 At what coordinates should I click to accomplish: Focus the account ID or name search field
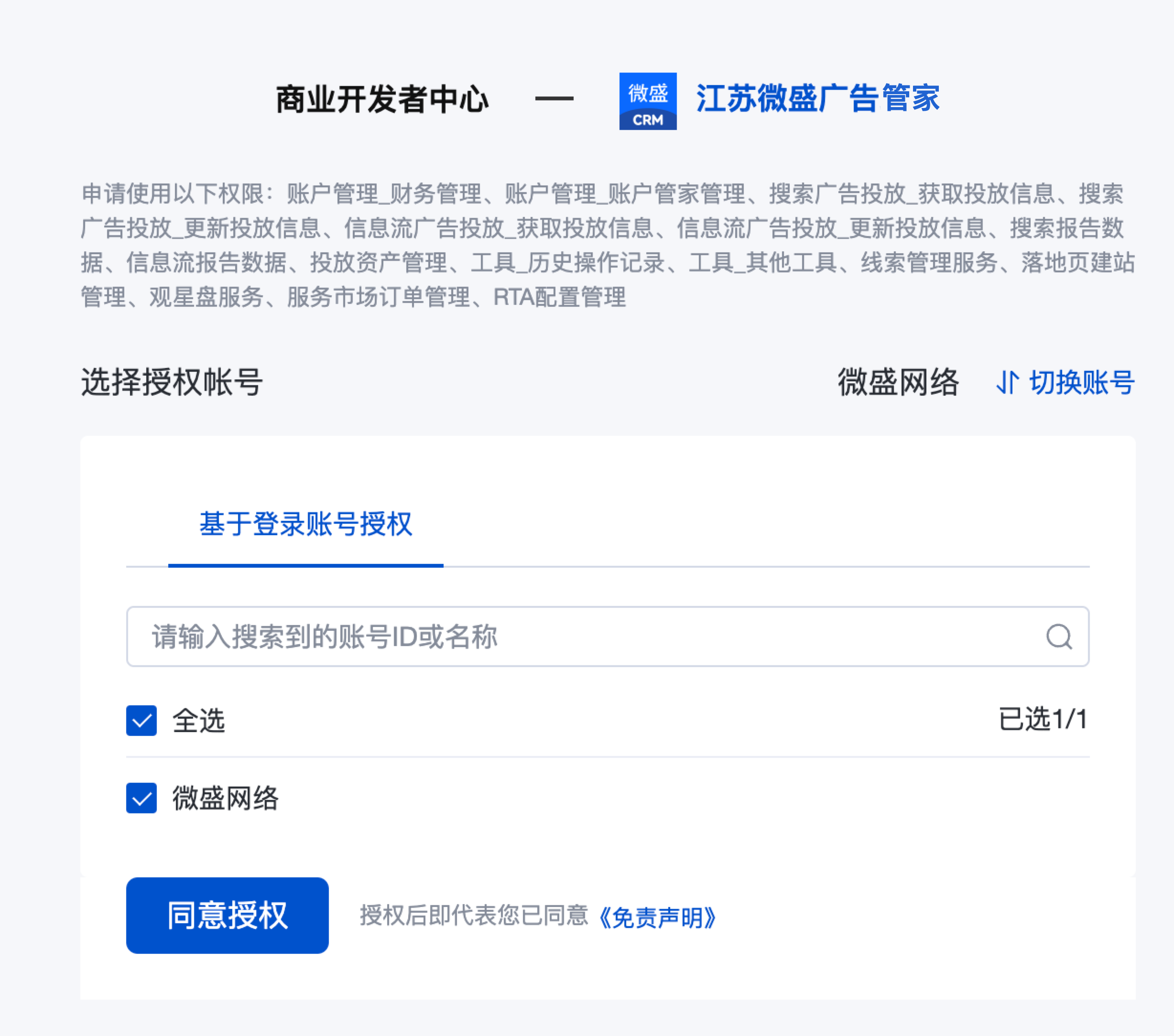pos(608,637)
